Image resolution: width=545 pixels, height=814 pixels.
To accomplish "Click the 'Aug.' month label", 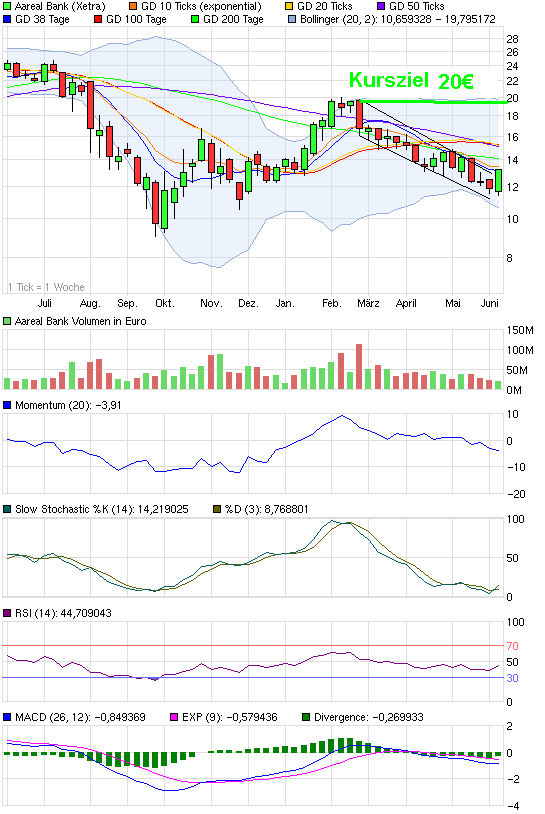I will [90, 303].
